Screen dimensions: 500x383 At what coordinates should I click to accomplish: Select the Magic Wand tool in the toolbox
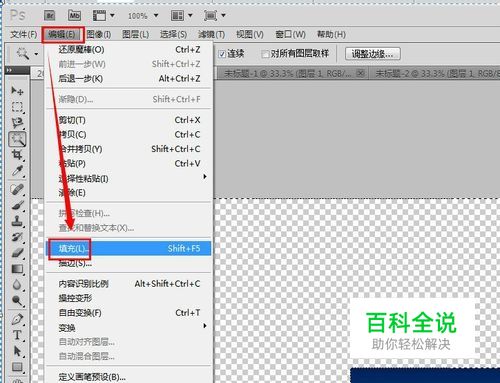[x=17, y=139]
